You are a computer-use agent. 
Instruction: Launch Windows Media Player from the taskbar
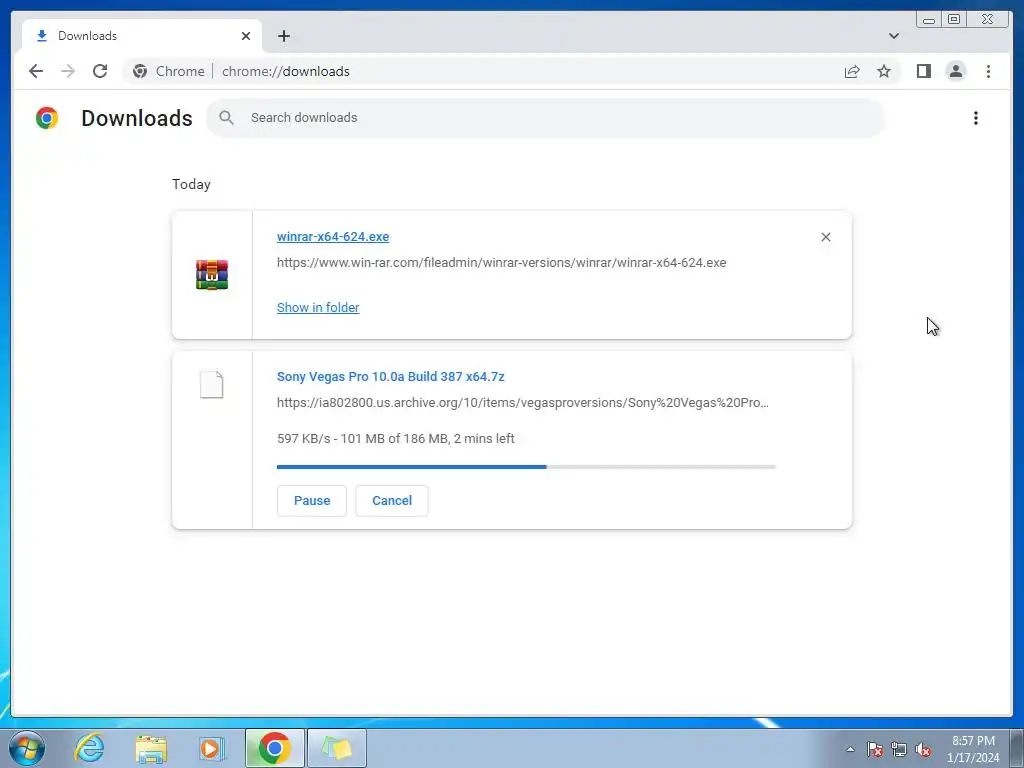(211, 748)
